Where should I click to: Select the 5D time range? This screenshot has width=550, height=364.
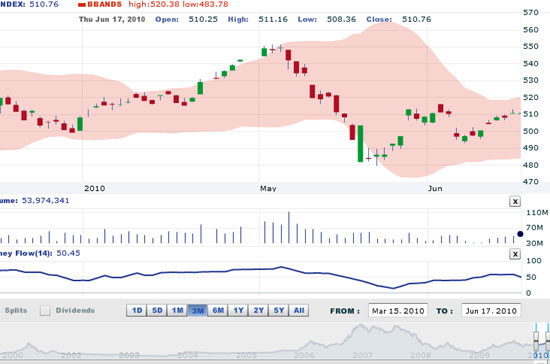[157, 310]
